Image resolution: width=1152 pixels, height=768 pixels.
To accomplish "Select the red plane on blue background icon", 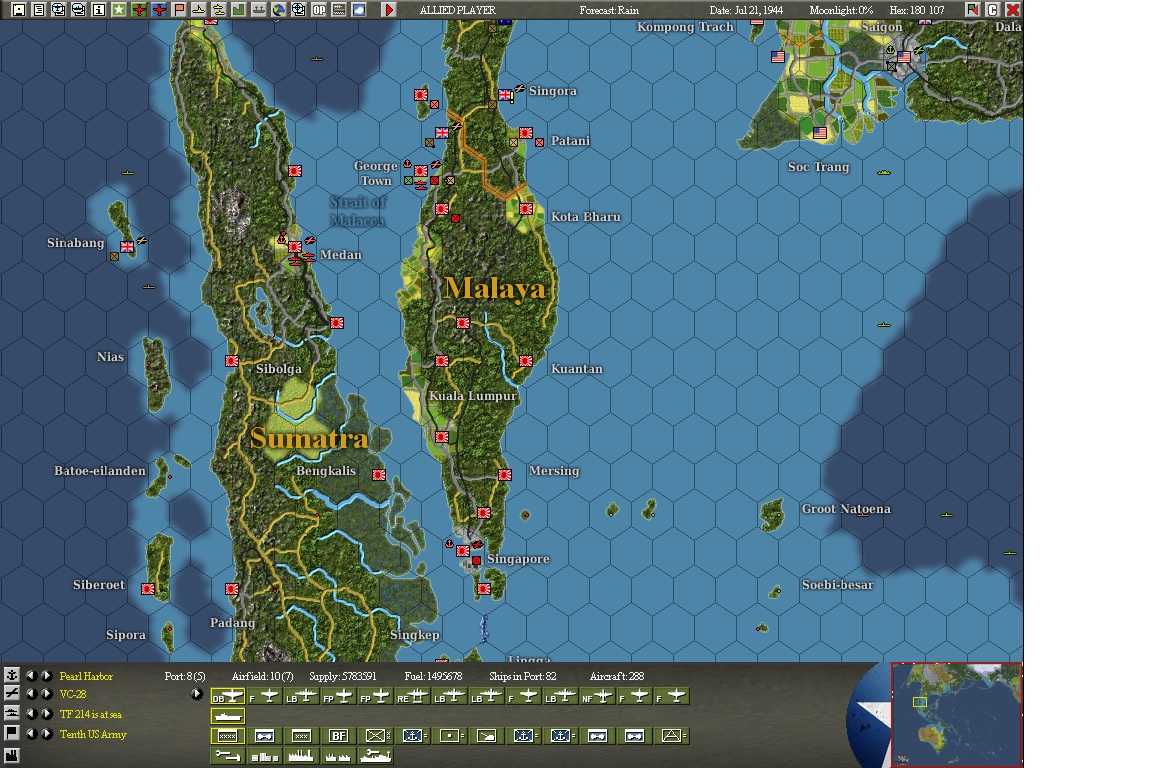I will point(159,10).
